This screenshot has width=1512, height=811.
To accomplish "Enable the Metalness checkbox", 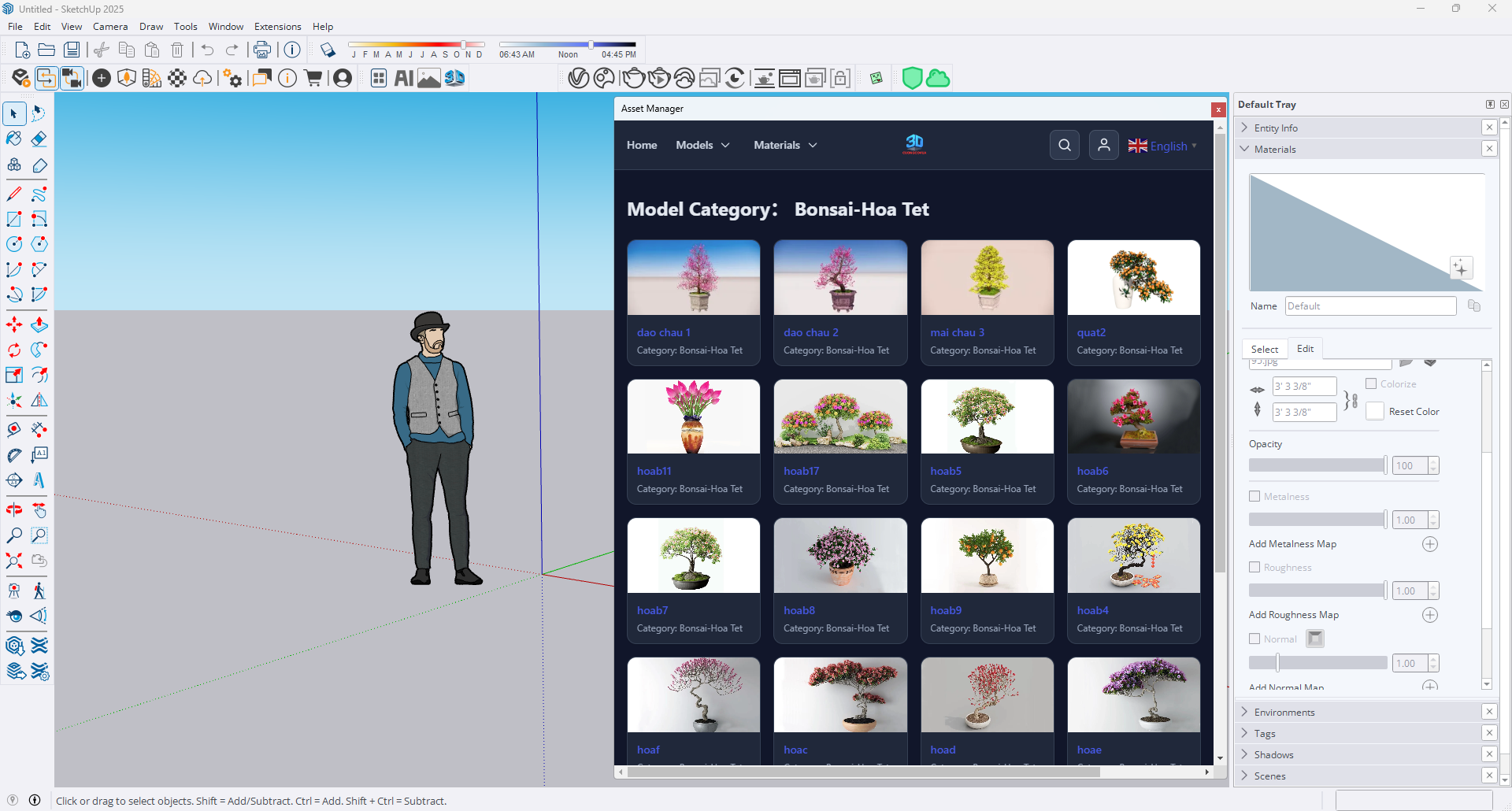I will 1254,496.
